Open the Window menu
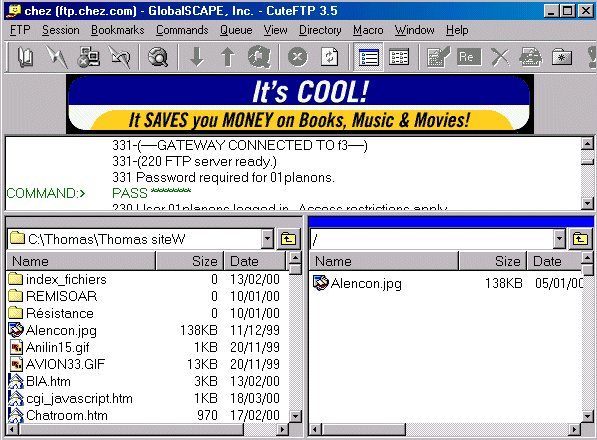The width and height of the screenshot is (597, 440). pos(414,30)
